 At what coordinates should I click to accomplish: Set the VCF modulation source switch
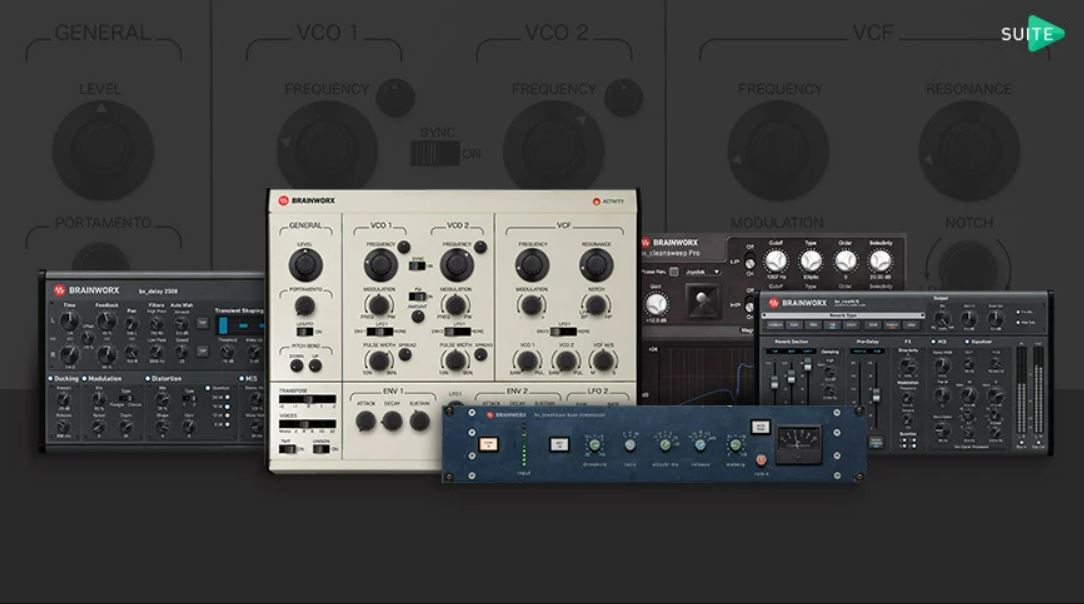(563, 332)
